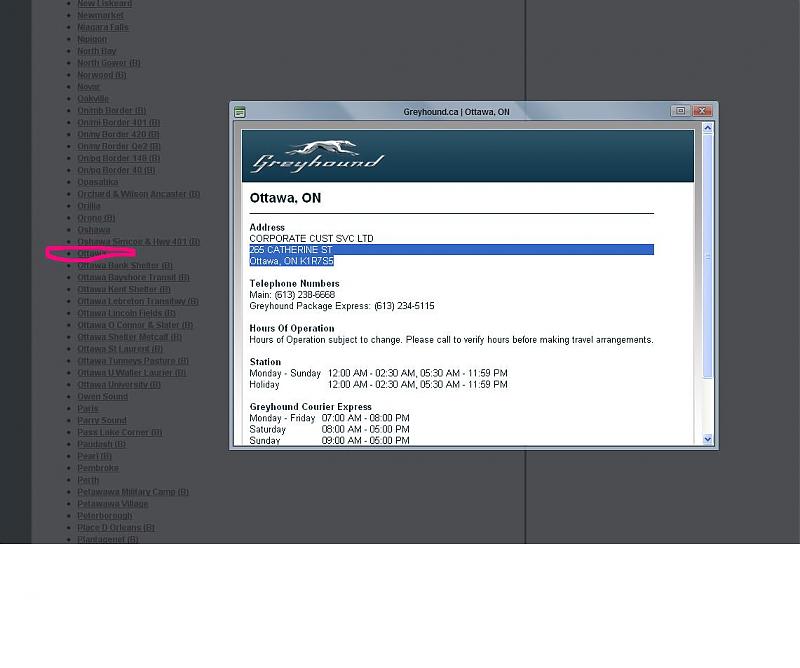Viewport: 800px width, 668px height.
Task: Select the Parry Sound location link
Action: click(102, 421)
